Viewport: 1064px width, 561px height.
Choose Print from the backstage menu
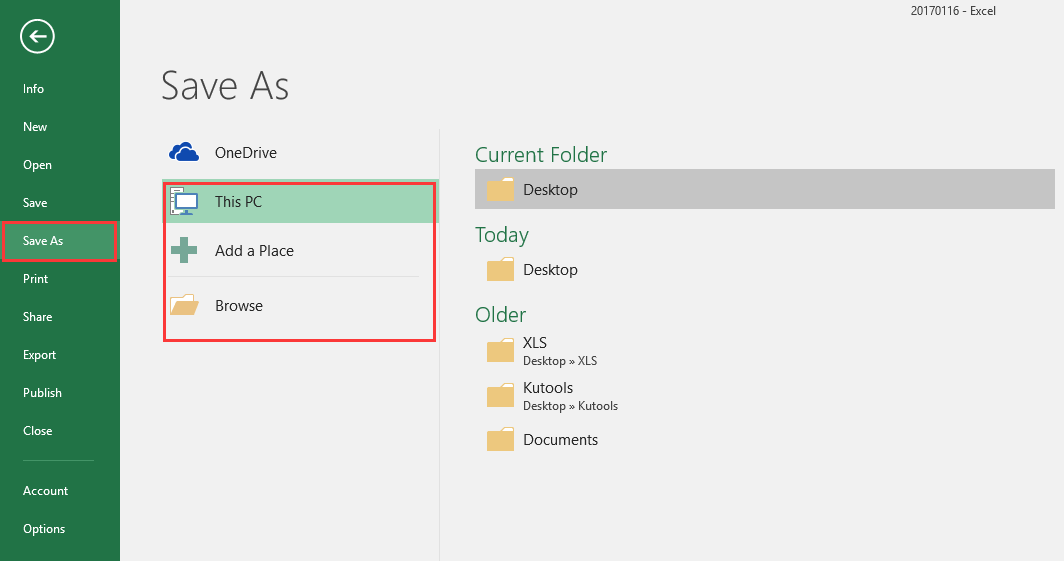36,279
